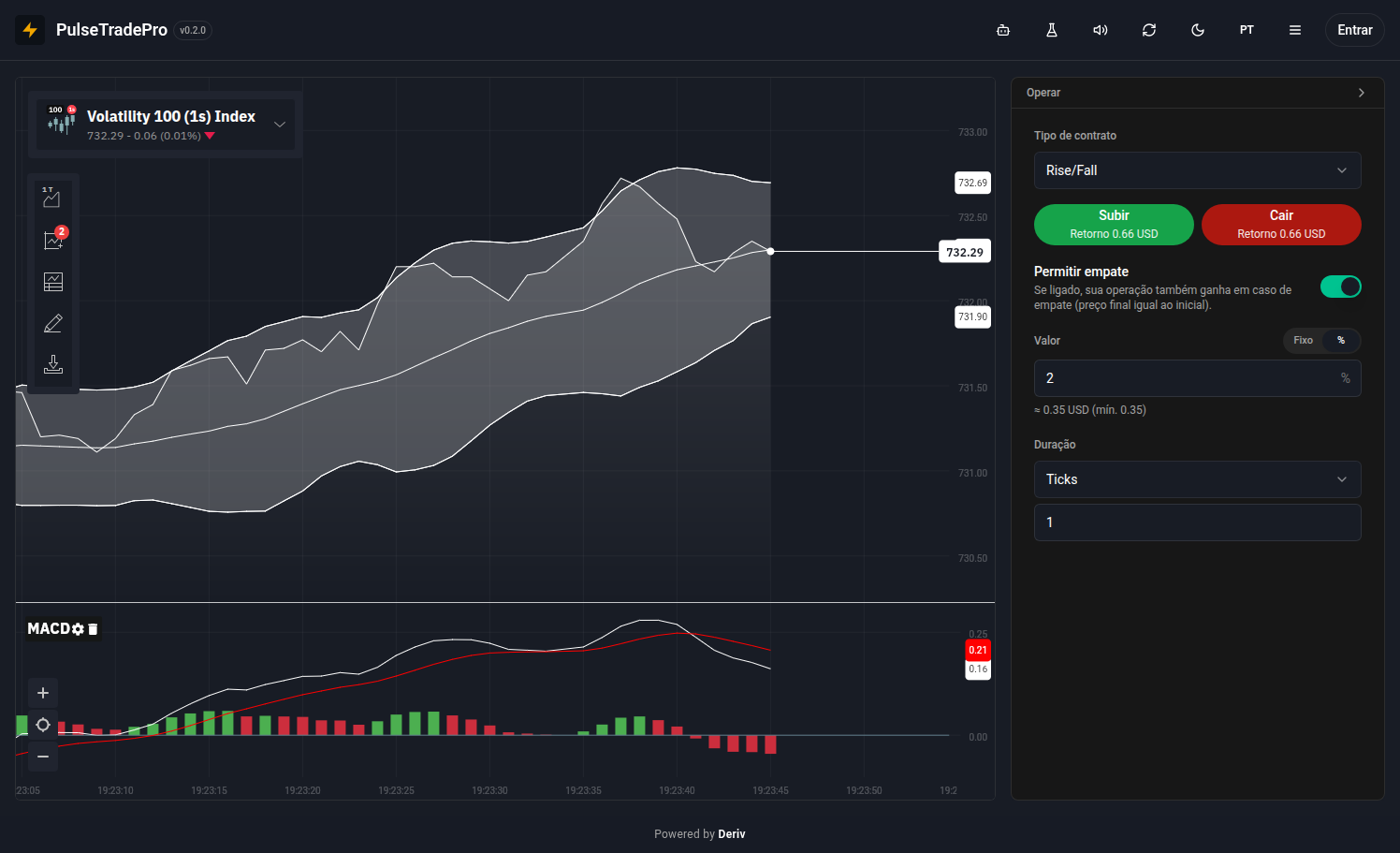This screenshot has width=1400, height=853.
Task: Click the Valor input field
Action: click(x=1197, y=378)
